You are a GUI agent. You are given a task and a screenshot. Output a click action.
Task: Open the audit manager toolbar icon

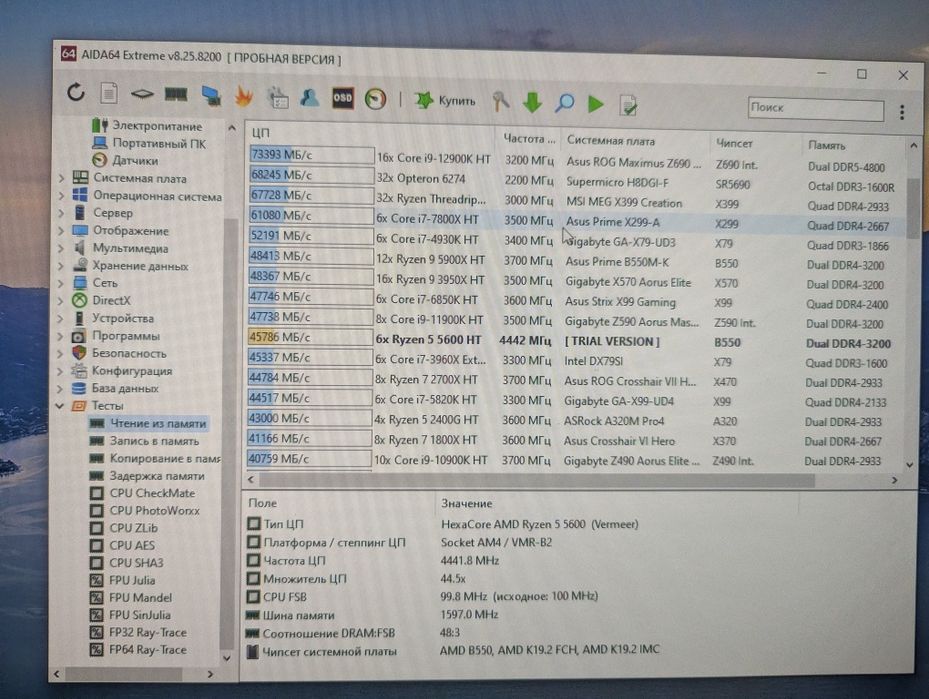[x=277, y=97]
